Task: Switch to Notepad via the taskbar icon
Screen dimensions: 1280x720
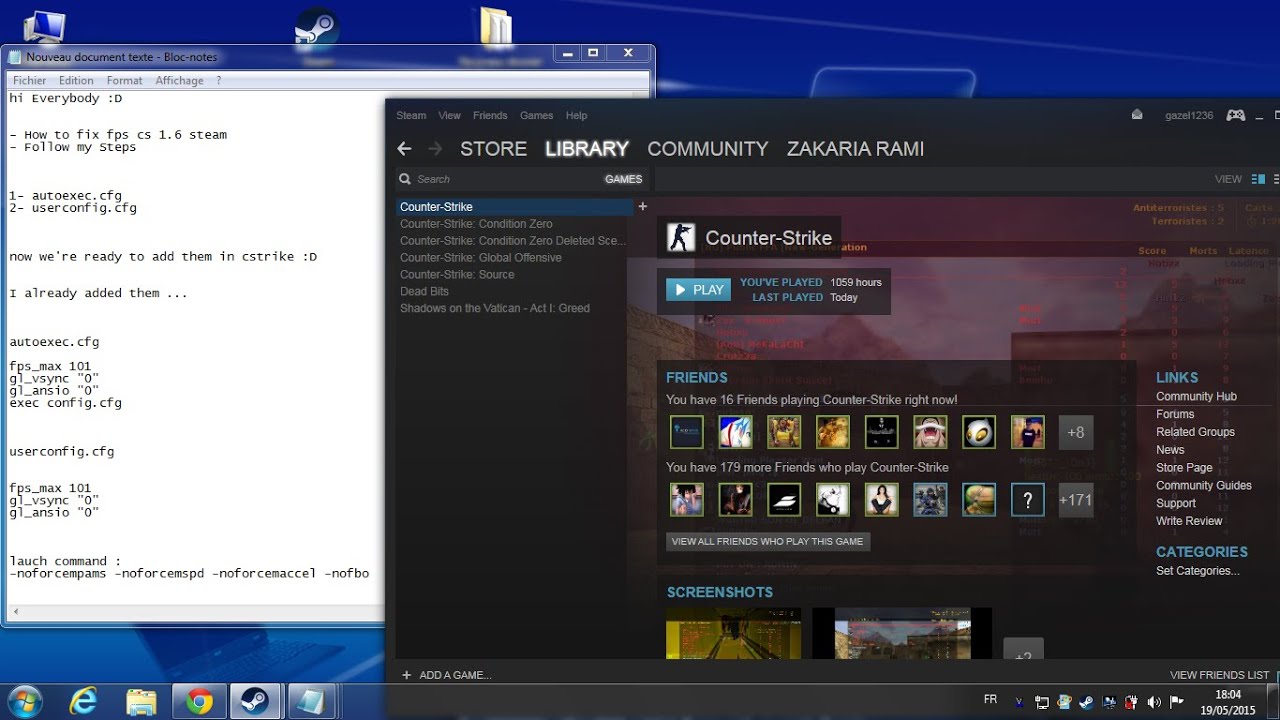Action: pos(314,702)
